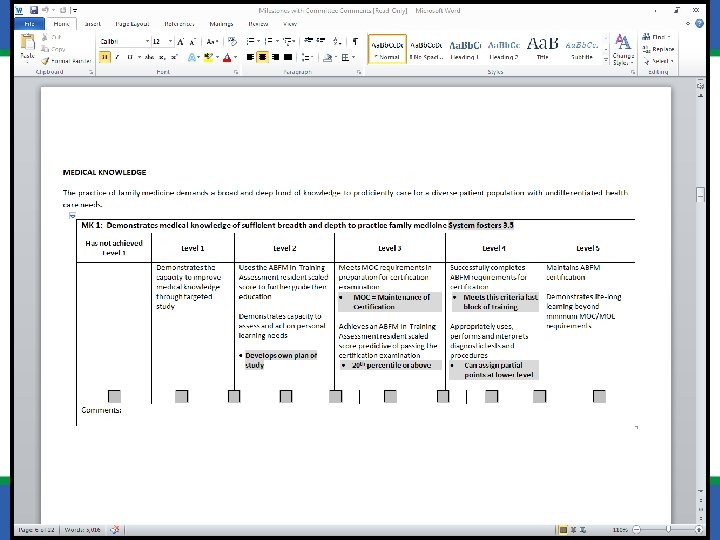Image resolution: width=720 pixels, height=540 pixels.
Task: Click the Multilevel List icon
Action: tap(288, 42)
